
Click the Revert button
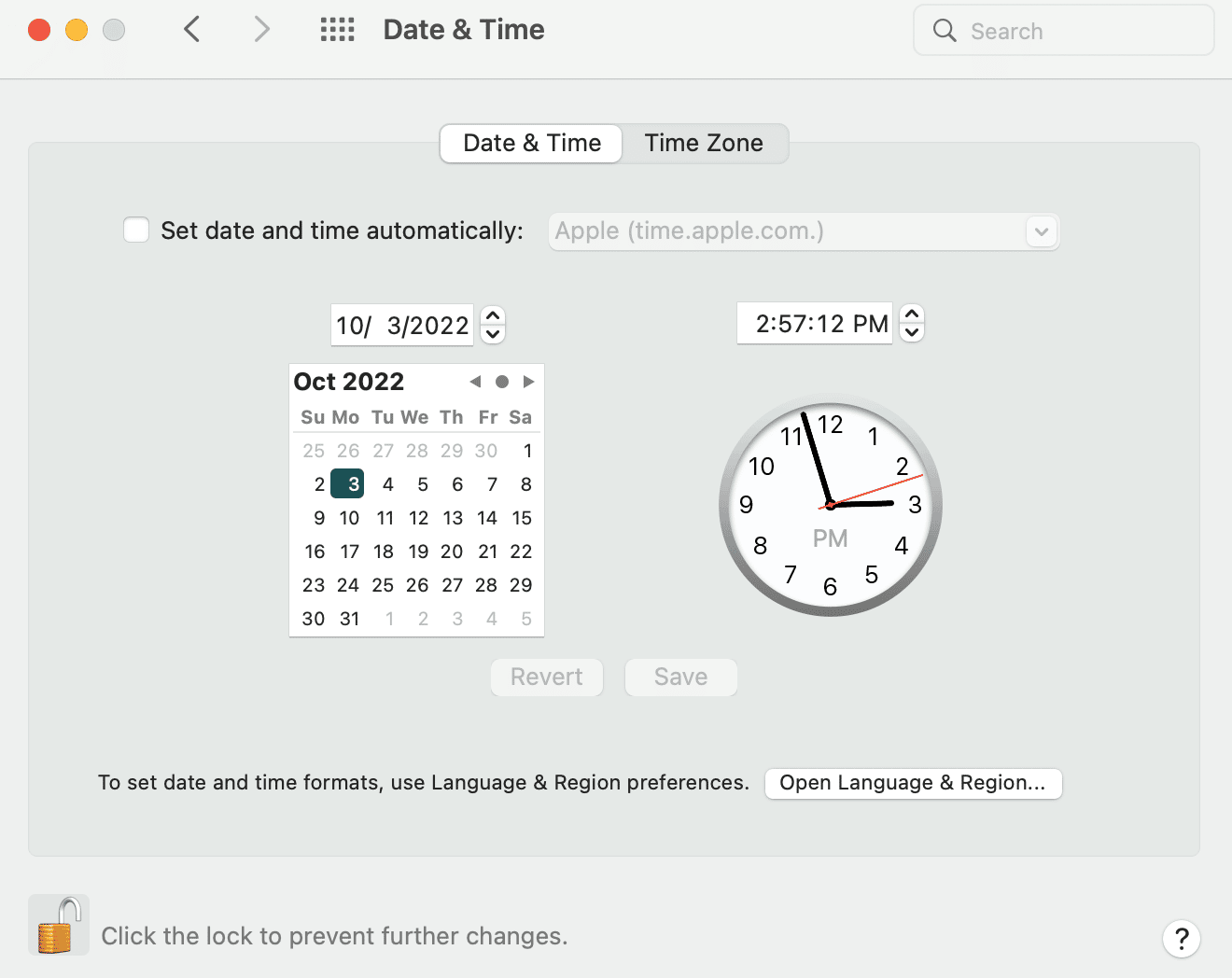click(x=546, y=677)
